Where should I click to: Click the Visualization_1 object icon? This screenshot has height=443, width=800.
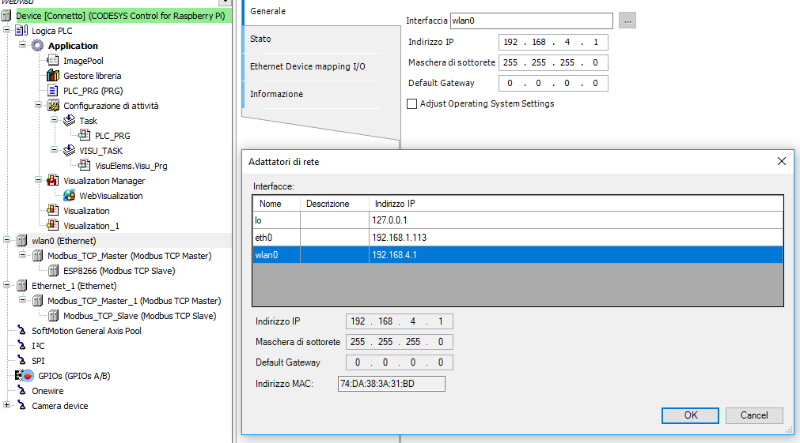[x=53, y=226]
